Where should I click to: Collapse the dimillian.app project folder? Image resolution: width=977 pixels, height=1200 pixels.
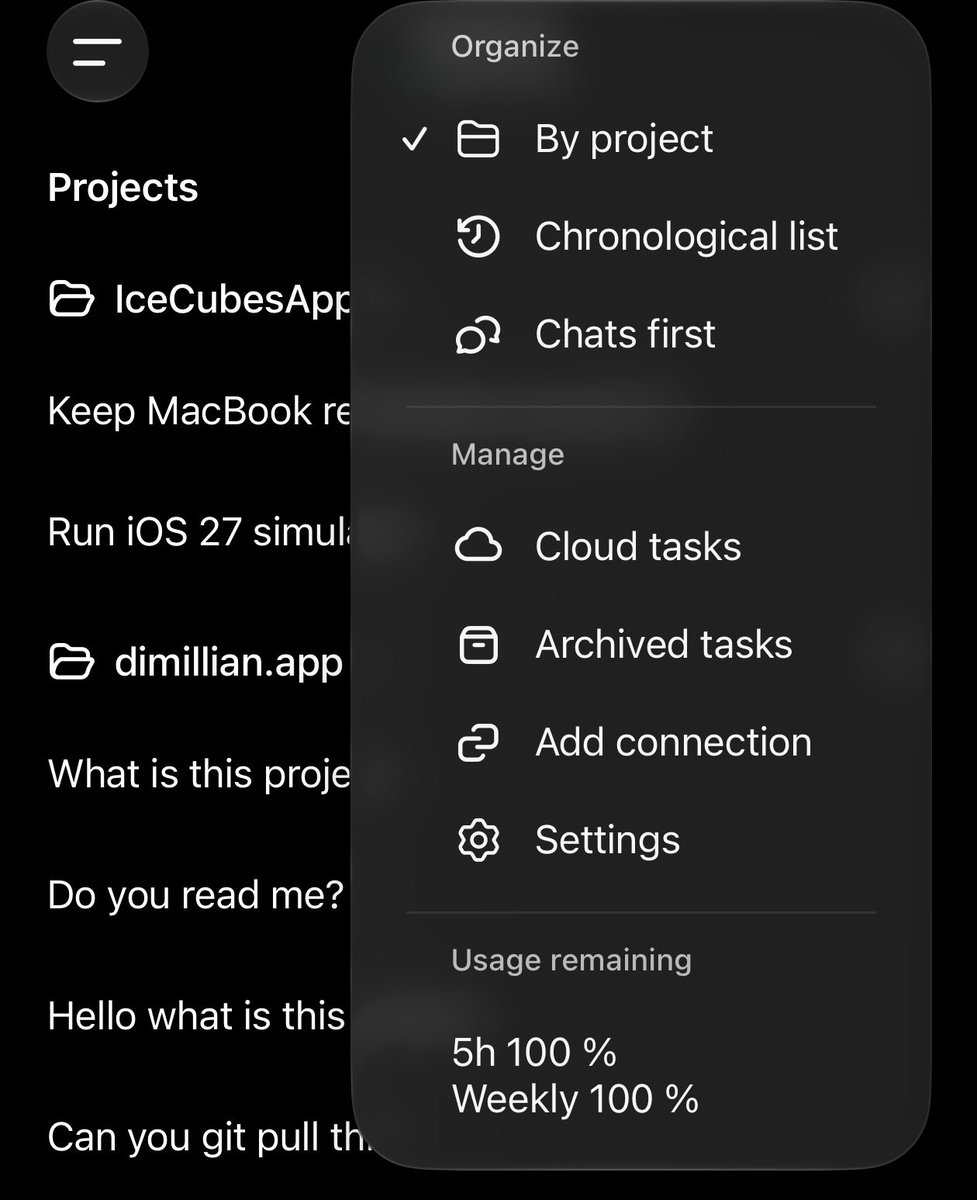(196, 661)
